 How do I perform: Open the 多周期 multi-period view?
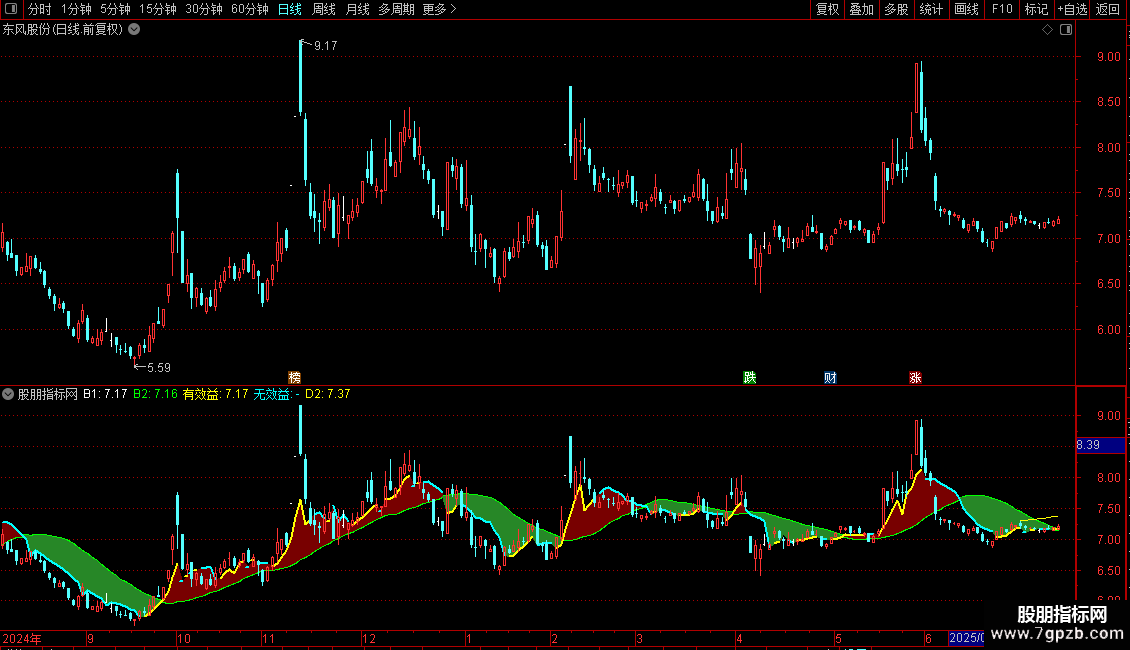click(396, 9)
